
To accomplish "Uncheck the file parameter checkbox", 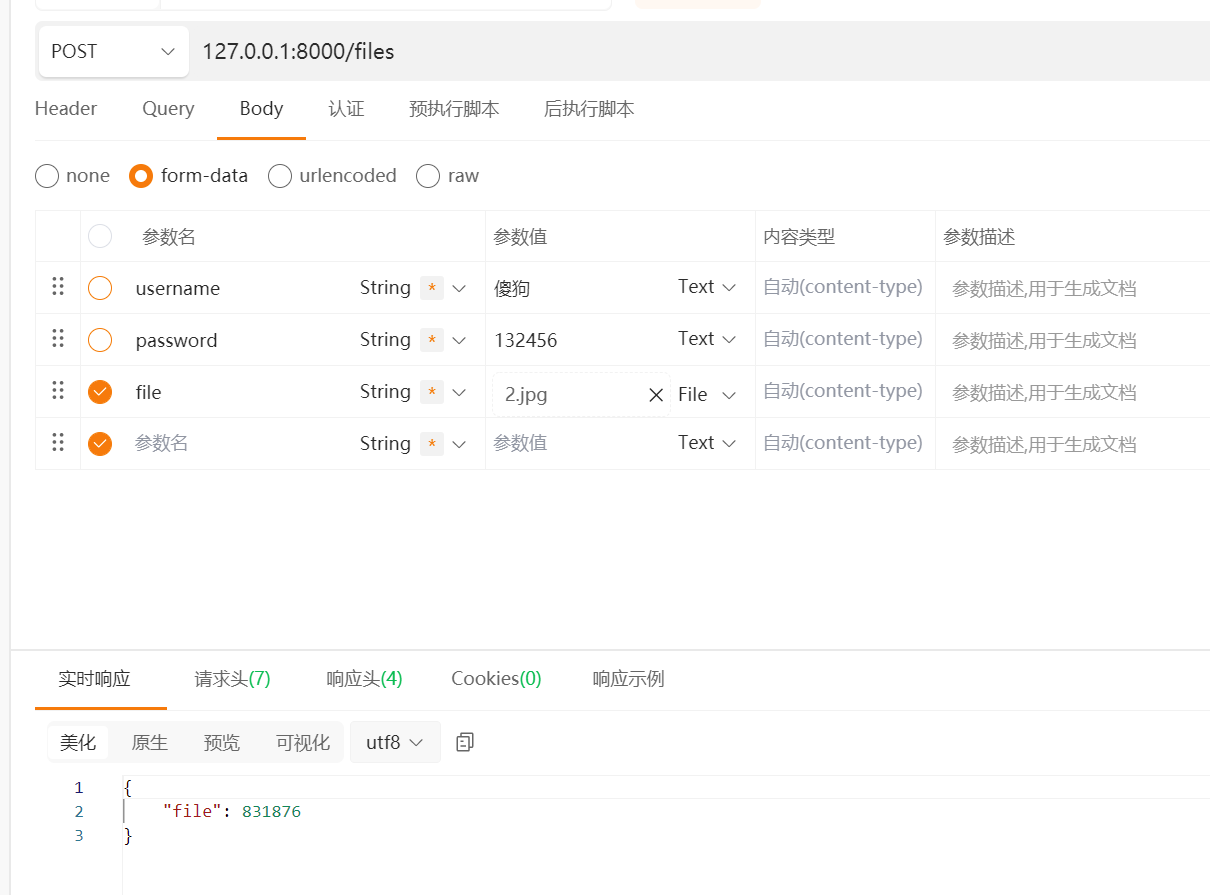I will pyautogui.click(x=100, y=392).
